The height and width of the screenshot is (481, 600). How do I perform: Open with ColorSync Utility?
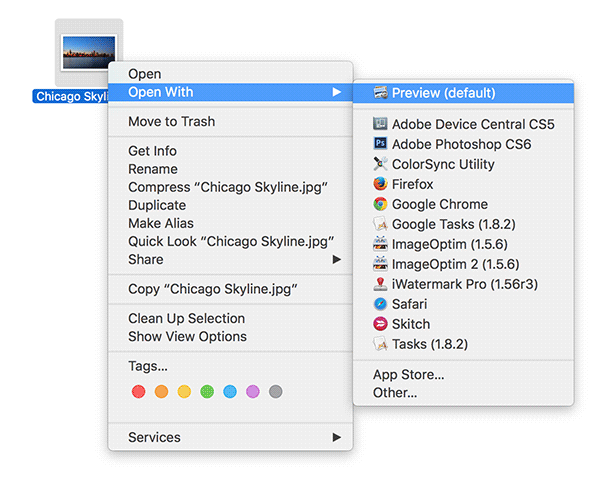pos(463,164)
